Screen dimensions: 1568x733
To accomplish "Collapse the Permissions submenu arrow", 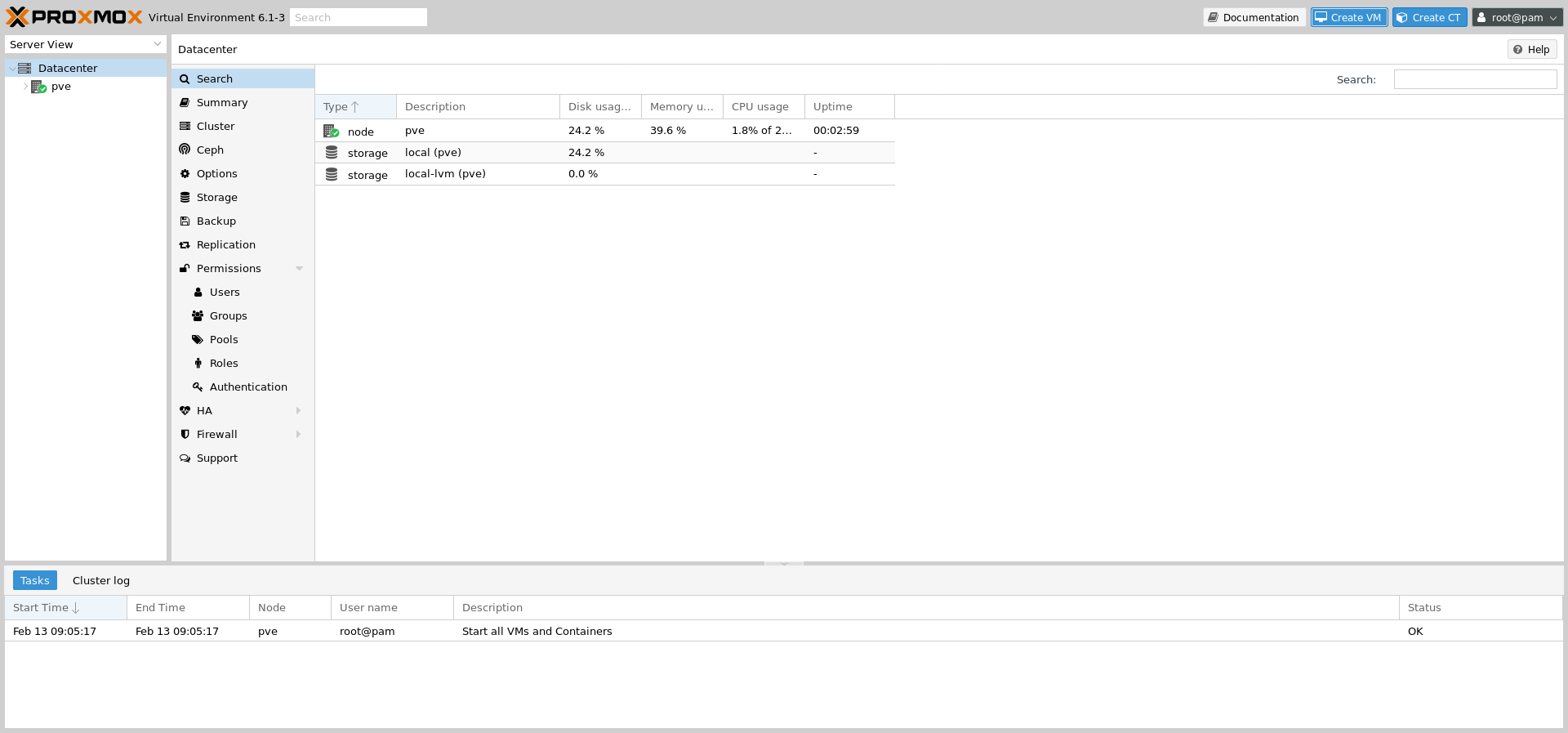I will coord(299,269).
